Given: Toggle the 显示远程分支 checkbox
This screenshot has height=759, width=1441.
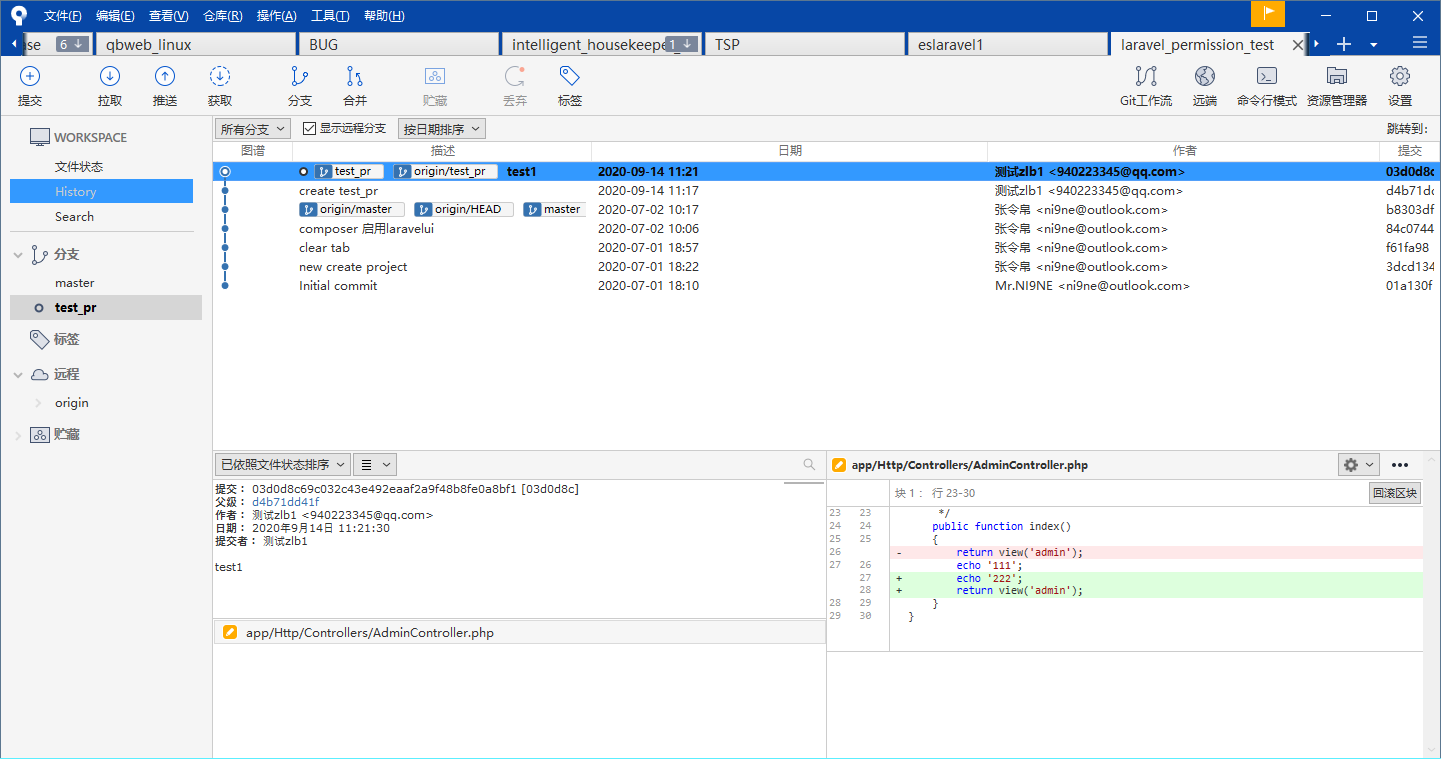Looking at the screenshot, I should click(309, 128).
